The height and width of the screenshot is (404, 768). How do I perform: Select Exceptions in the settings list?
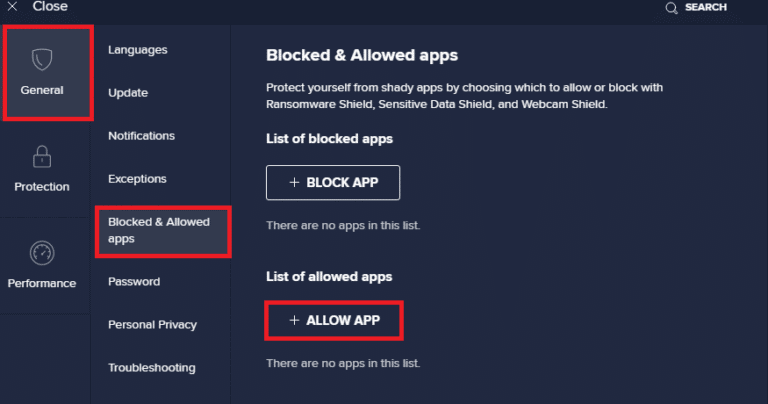pos(137,179)
